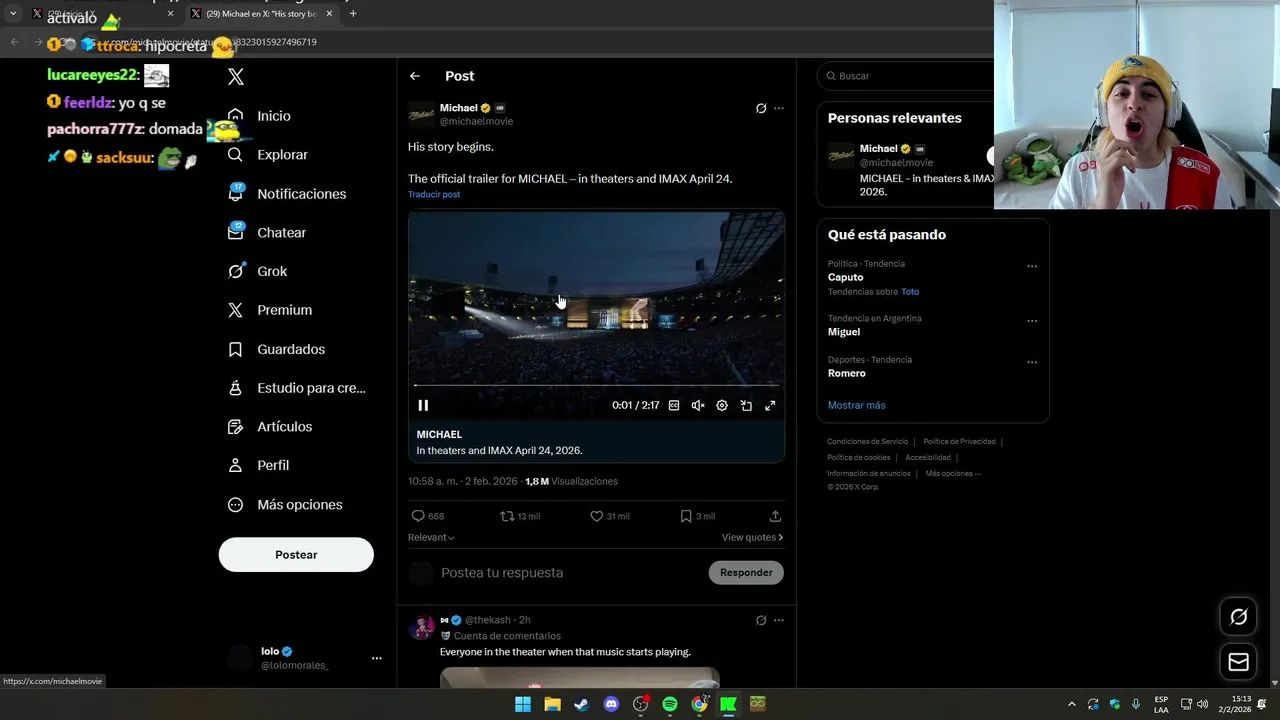This screenshot has height=720, width=1280.
Task: Click the Responder button
Action: point(746,573)
